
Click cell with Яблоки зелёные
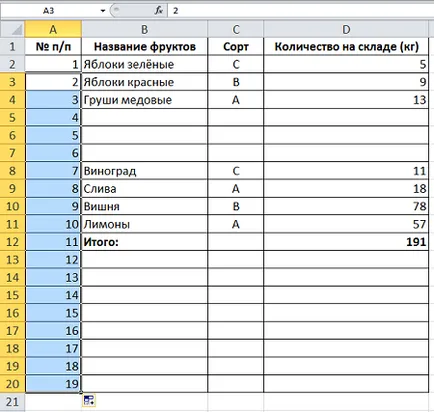(x=144, y=64)
